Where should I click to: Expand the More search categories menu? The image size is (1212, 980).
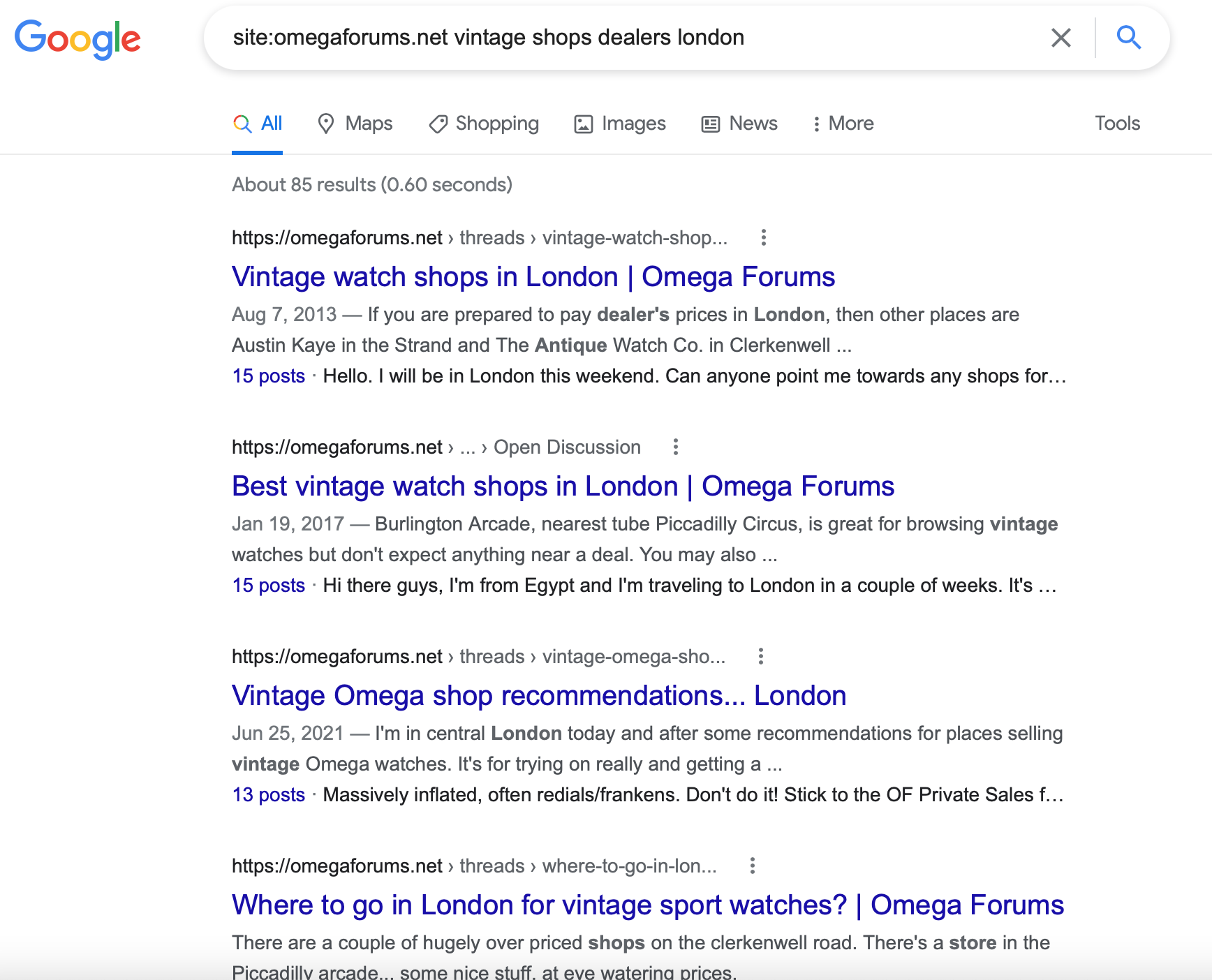point(843,124)
